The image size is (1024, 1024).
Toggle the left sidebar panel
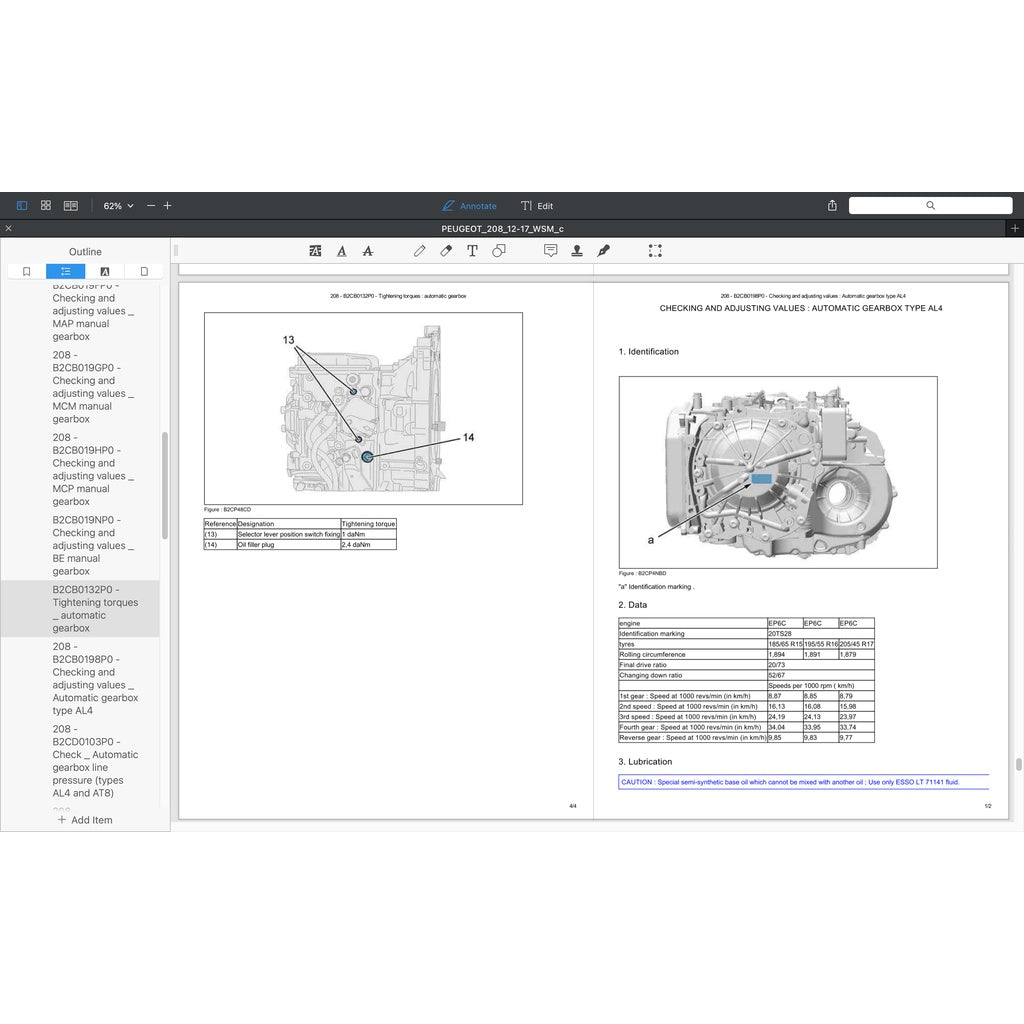(x=22, y=206)
